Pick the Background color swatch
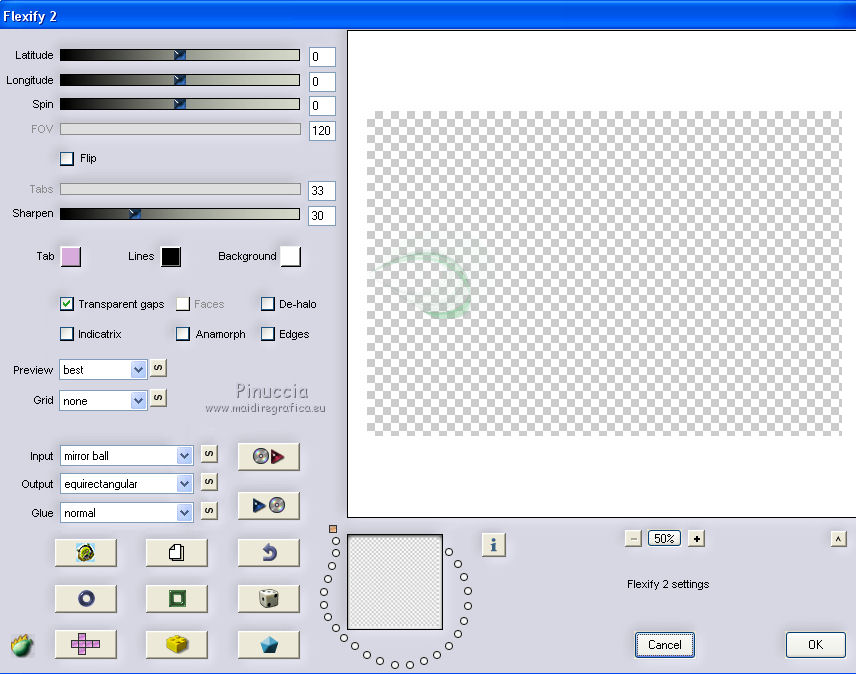Viewport: 856px width, 674px height. 290,257
